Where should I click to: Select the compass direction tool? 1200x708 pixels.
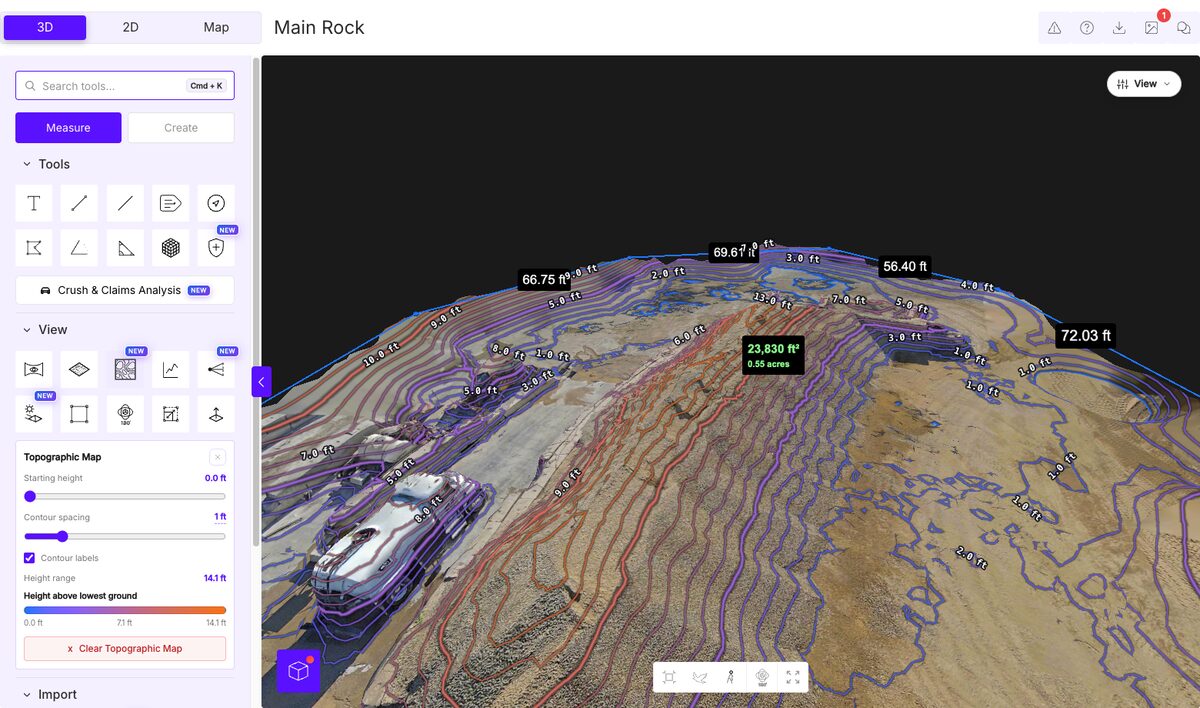[216, 203]
